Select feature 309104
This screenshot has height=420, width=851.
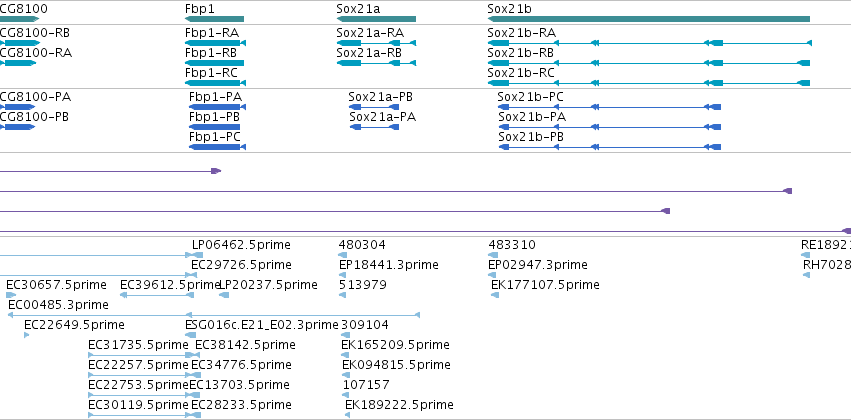[x=344, y=335]
